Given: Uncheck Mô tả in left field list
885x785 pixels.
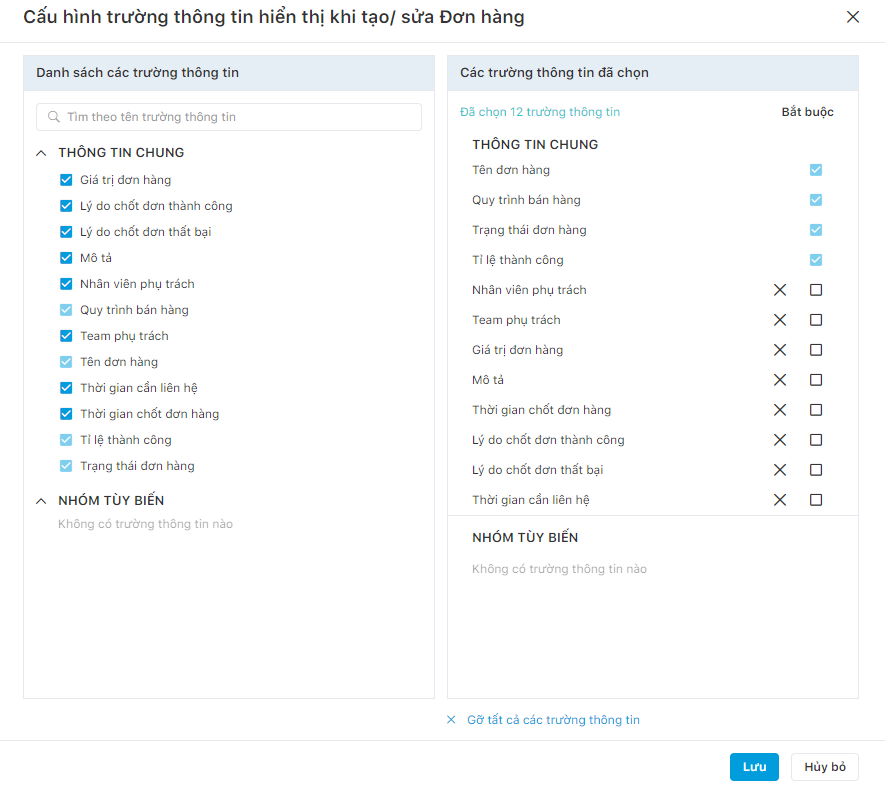Looking at the screenshot, I should point(66,258).
